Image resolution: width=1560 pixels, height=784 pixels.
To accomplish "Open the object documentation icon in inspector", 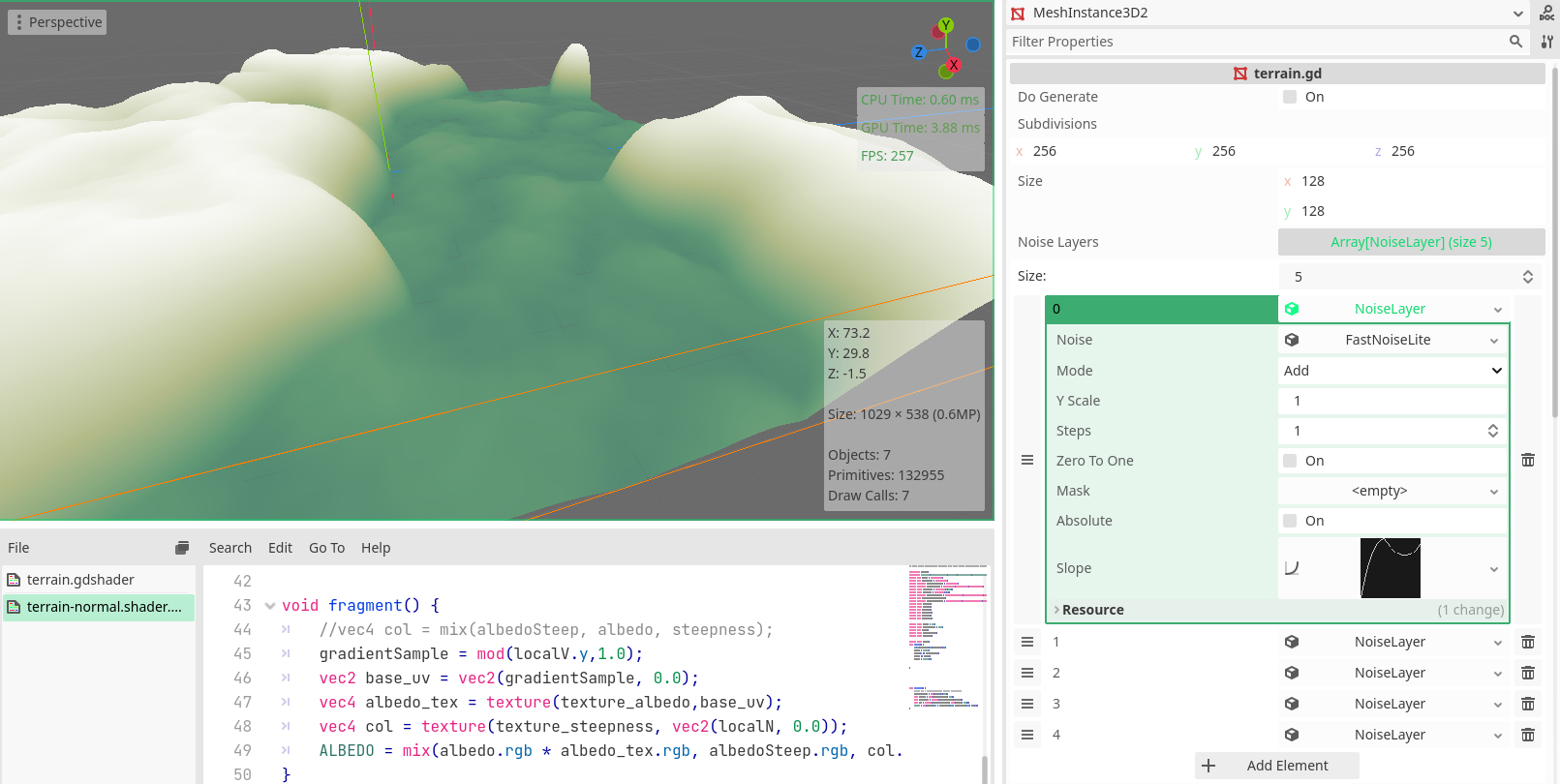I will (1547, 14).
